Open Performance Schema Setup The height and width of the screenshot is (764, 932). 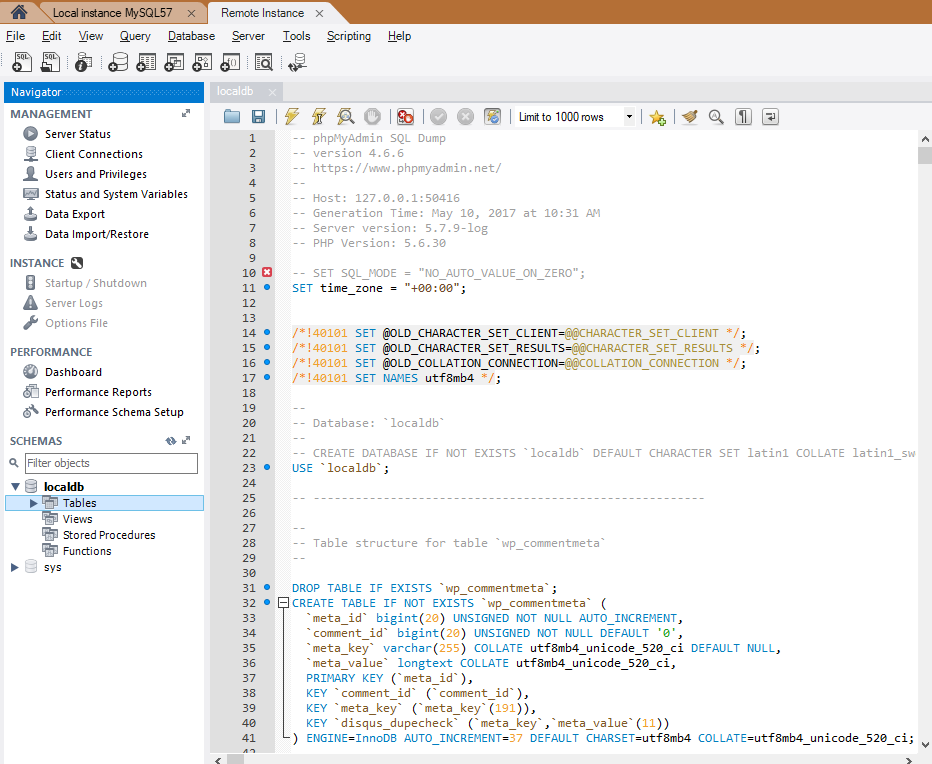point(114,412)
